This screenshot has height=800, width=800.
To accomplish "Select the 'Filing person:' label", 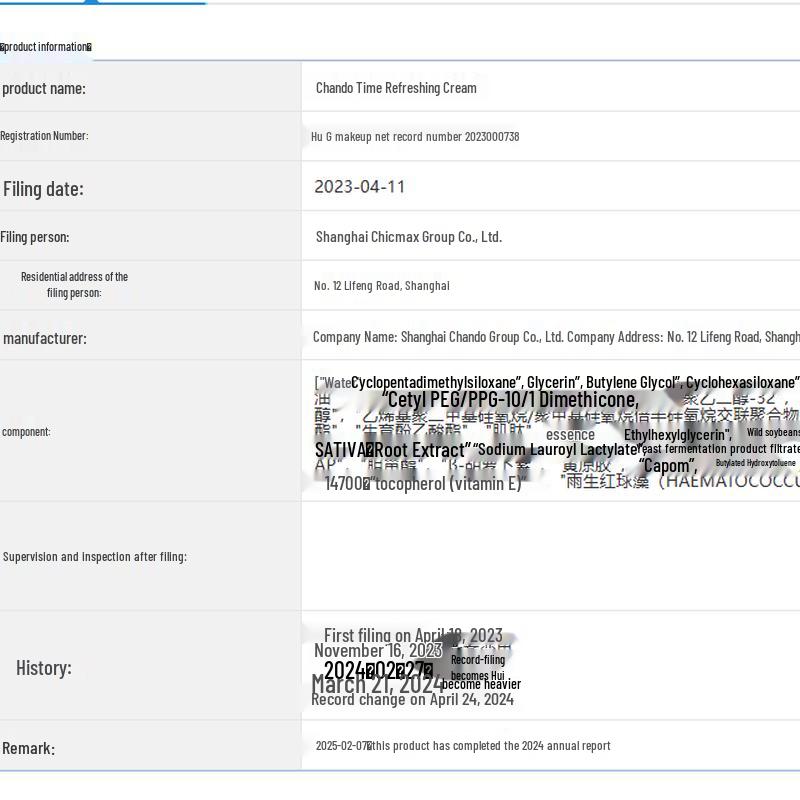I will point(35,237).
